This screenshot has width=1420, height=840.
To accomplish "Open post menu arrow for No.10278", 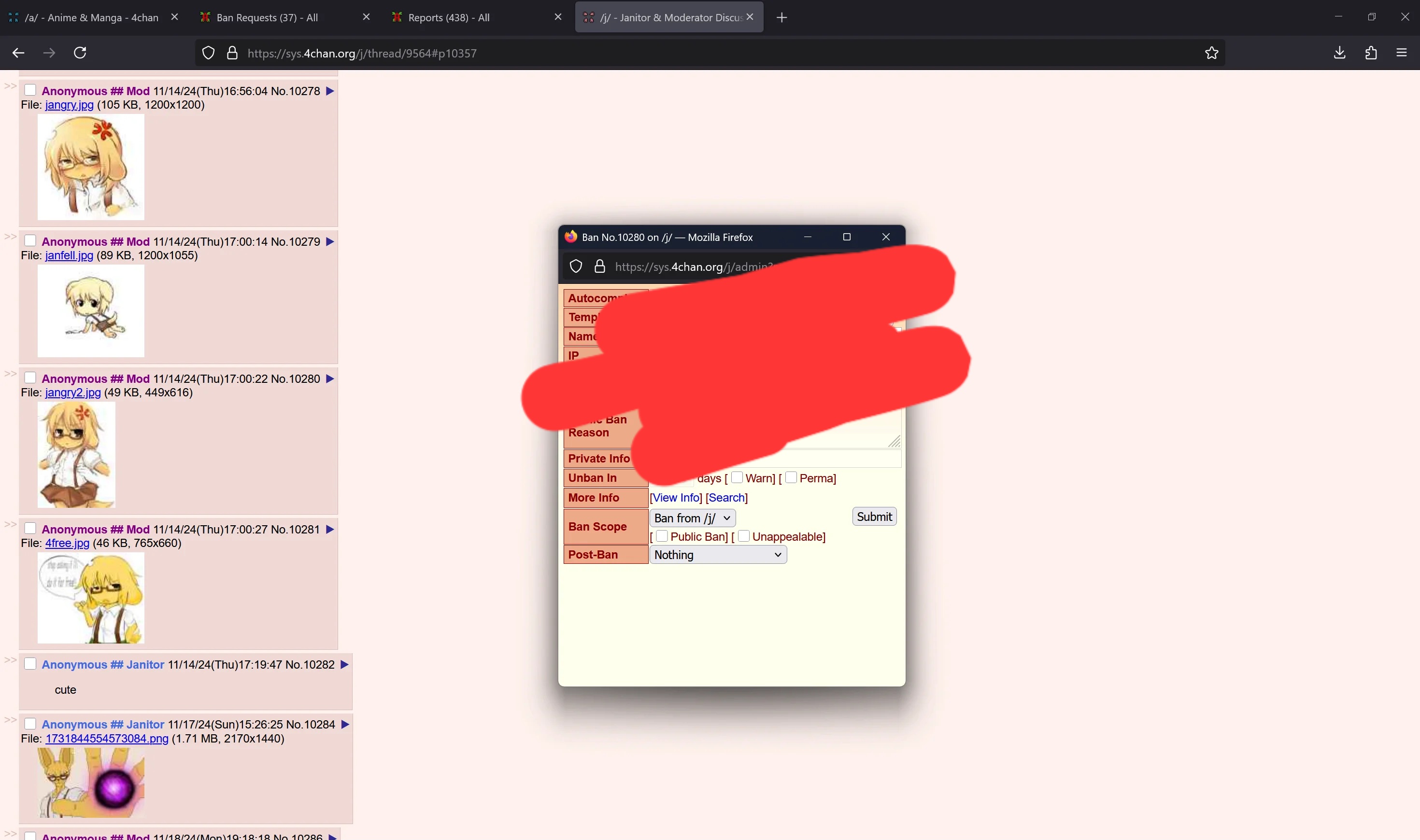I will click(x=330, y=91).
